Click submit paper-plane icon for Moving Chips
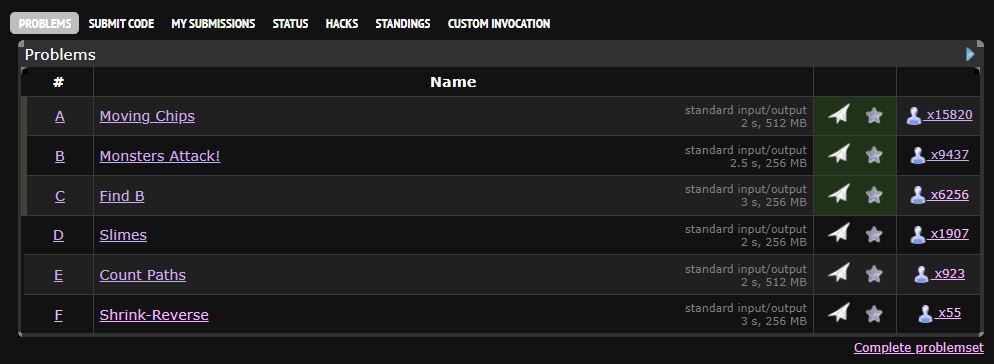The image size is (994, 364). tap(838, 115)
